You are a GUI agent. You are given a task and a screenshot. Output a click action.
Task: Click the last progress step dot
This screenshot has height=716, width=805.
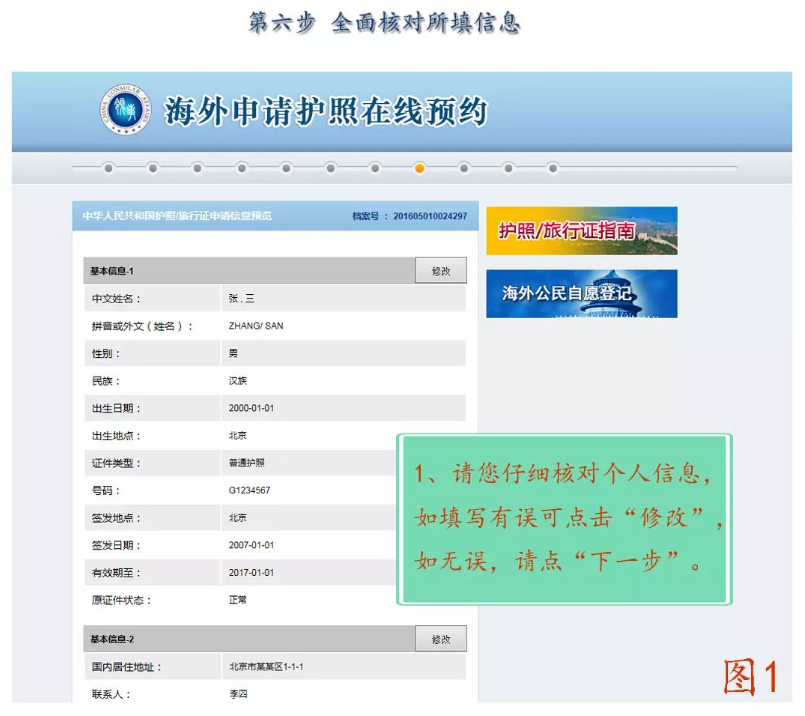coord(553,168)
